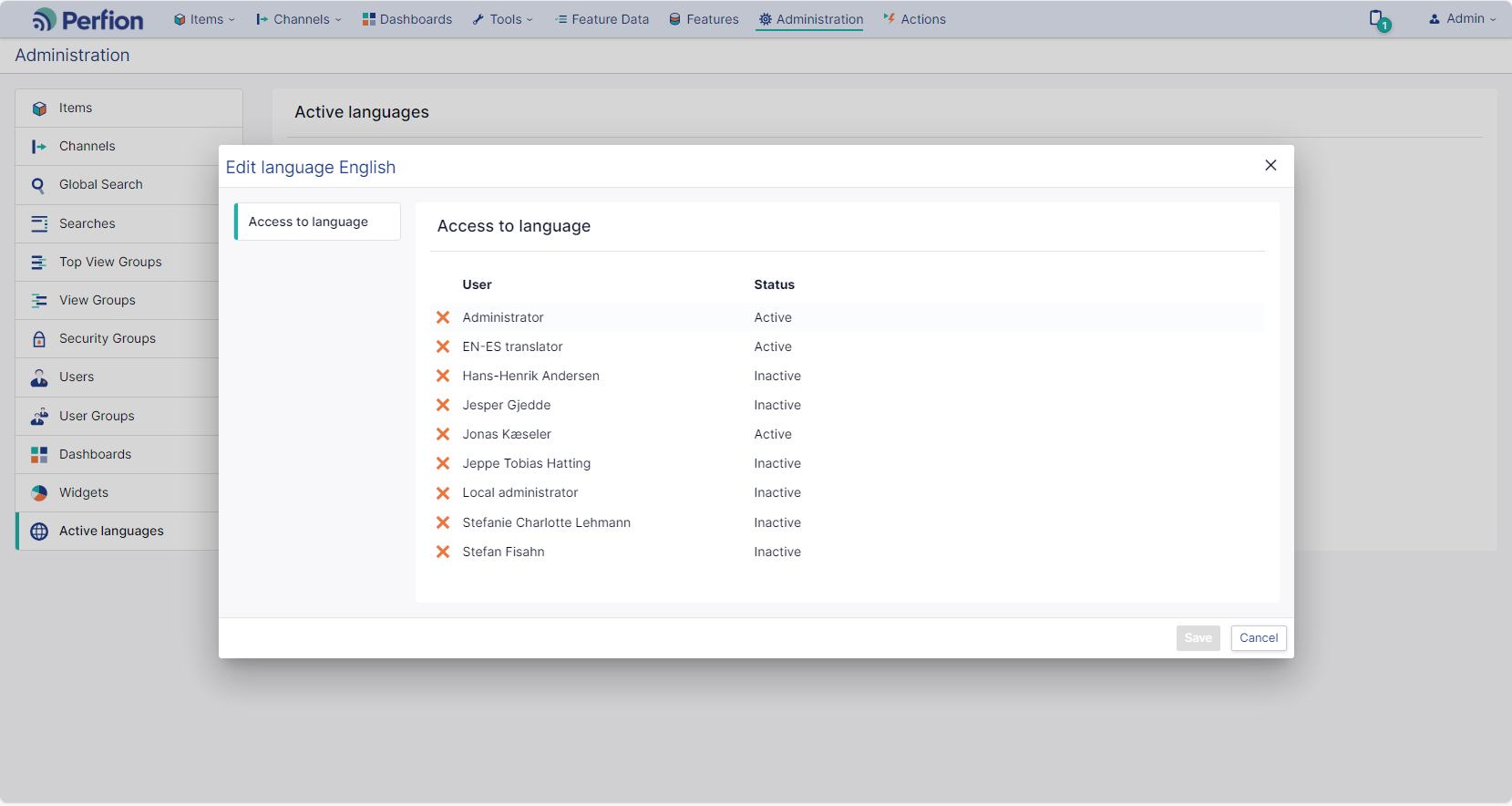This screenshot has width=1512, height=806.
Task: Open Features in the top menu
Action: pos(705,19)
